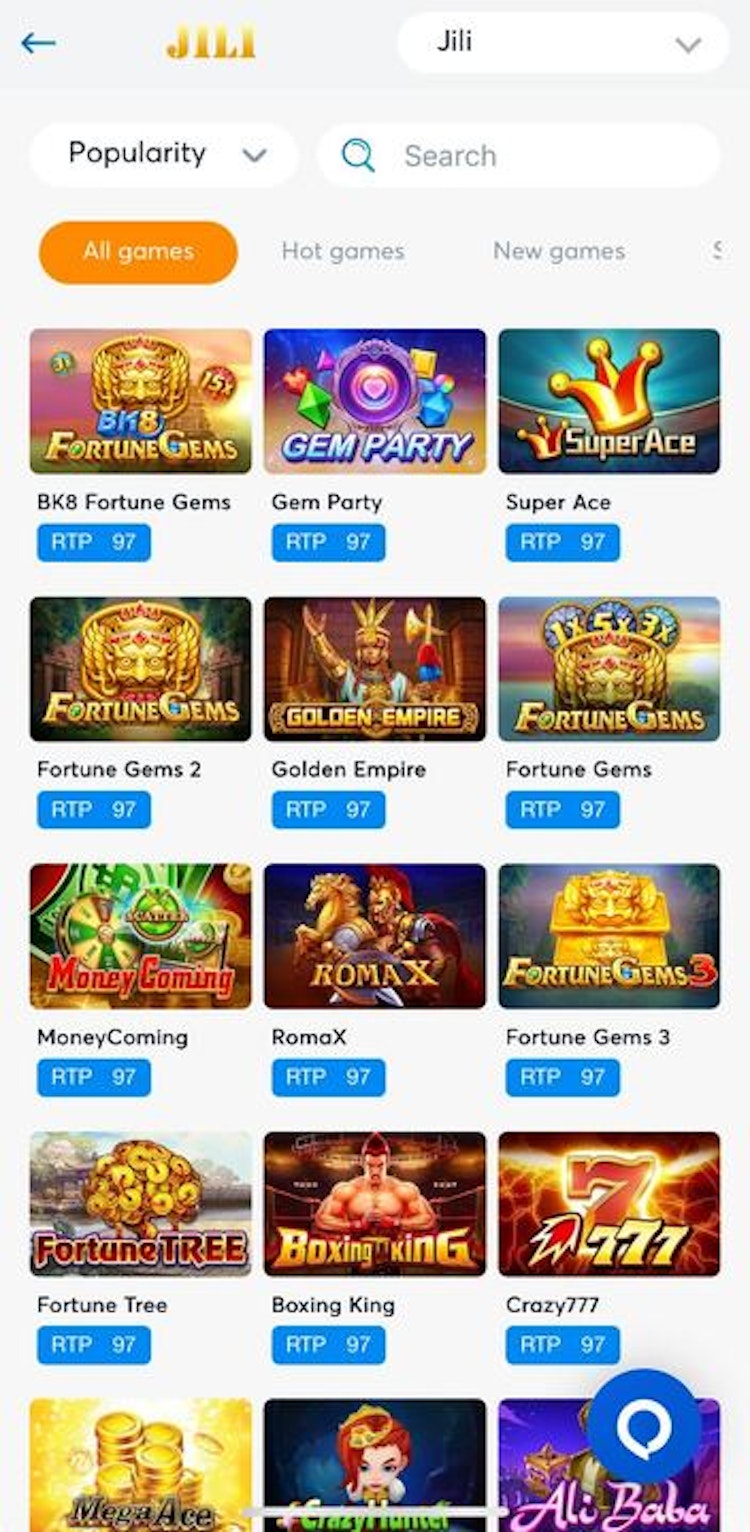Open the Fortune Gems 3 thumbnail
This screenshot has height=1532, width=750.
pyautogui.click(x=609, y=936)
